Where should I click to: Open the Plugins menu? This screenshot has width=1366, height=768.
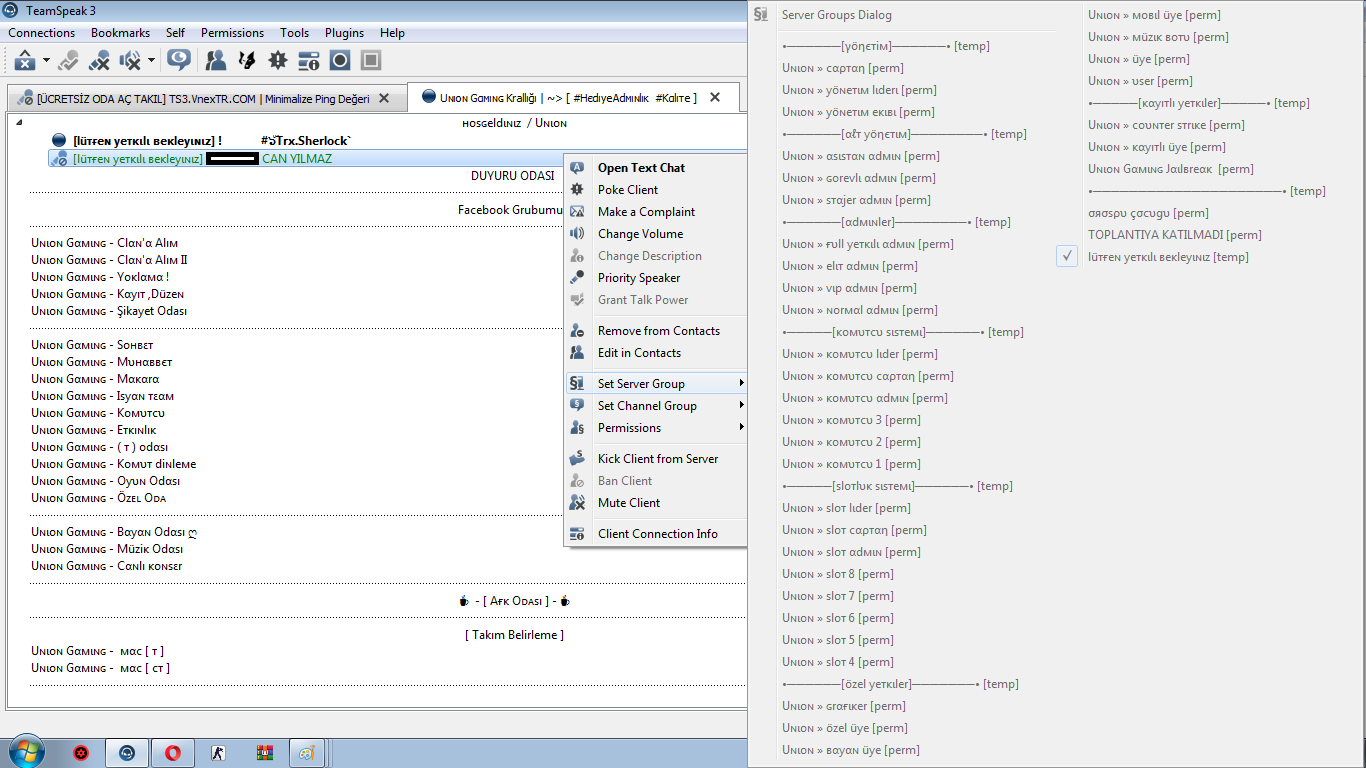click(344, 33)
